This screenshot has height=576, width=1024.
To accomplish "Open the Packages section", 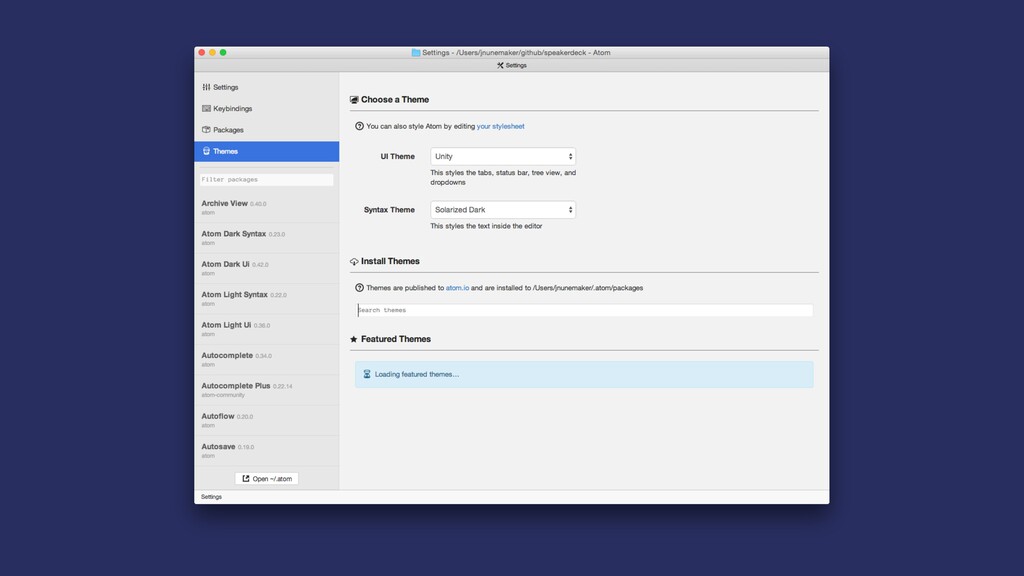I will tap(266, 130).
